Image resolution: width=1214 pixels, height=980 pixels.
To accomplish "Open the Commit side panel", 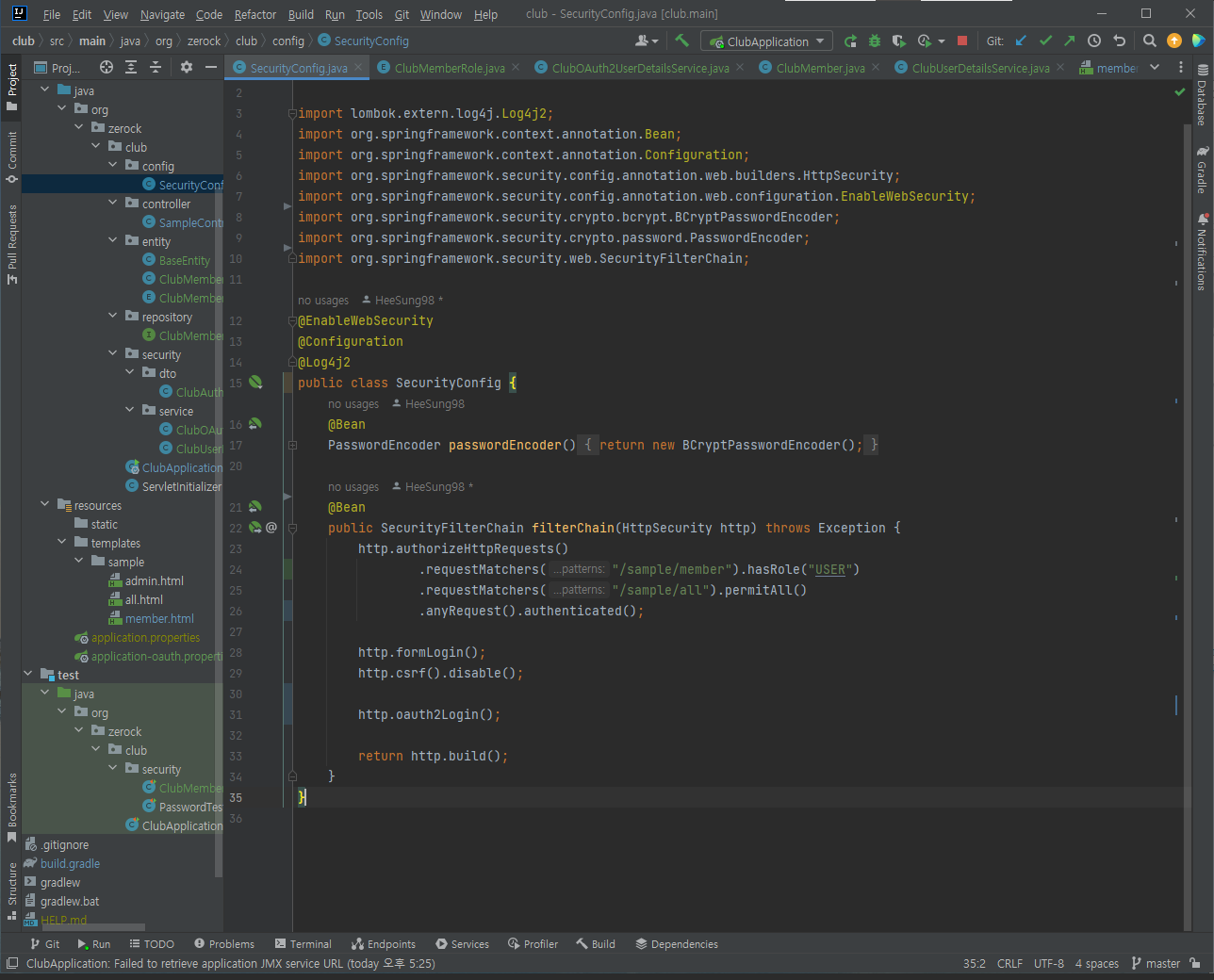I will point(11,157).
